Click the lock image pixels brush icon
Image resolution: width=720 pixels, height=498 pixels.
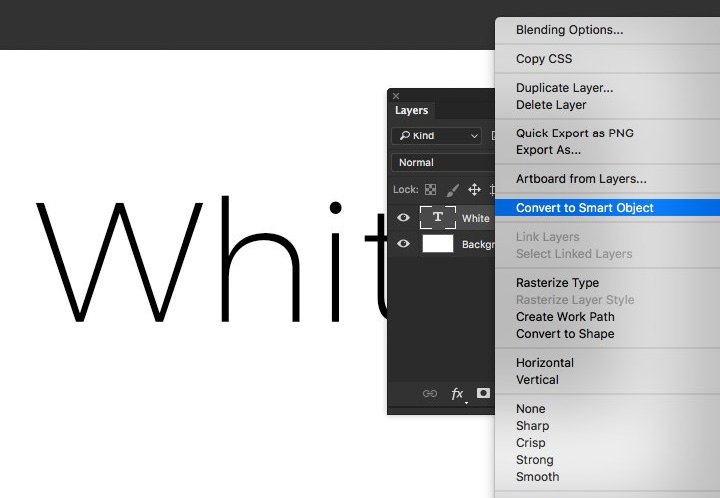(452, 189)
